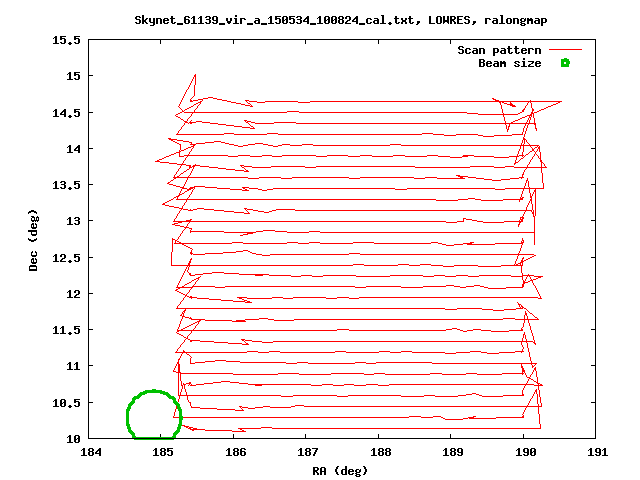Screen dimensions: 640x480
Task: Select the Beam size legend label
Action: coord(509,63)
